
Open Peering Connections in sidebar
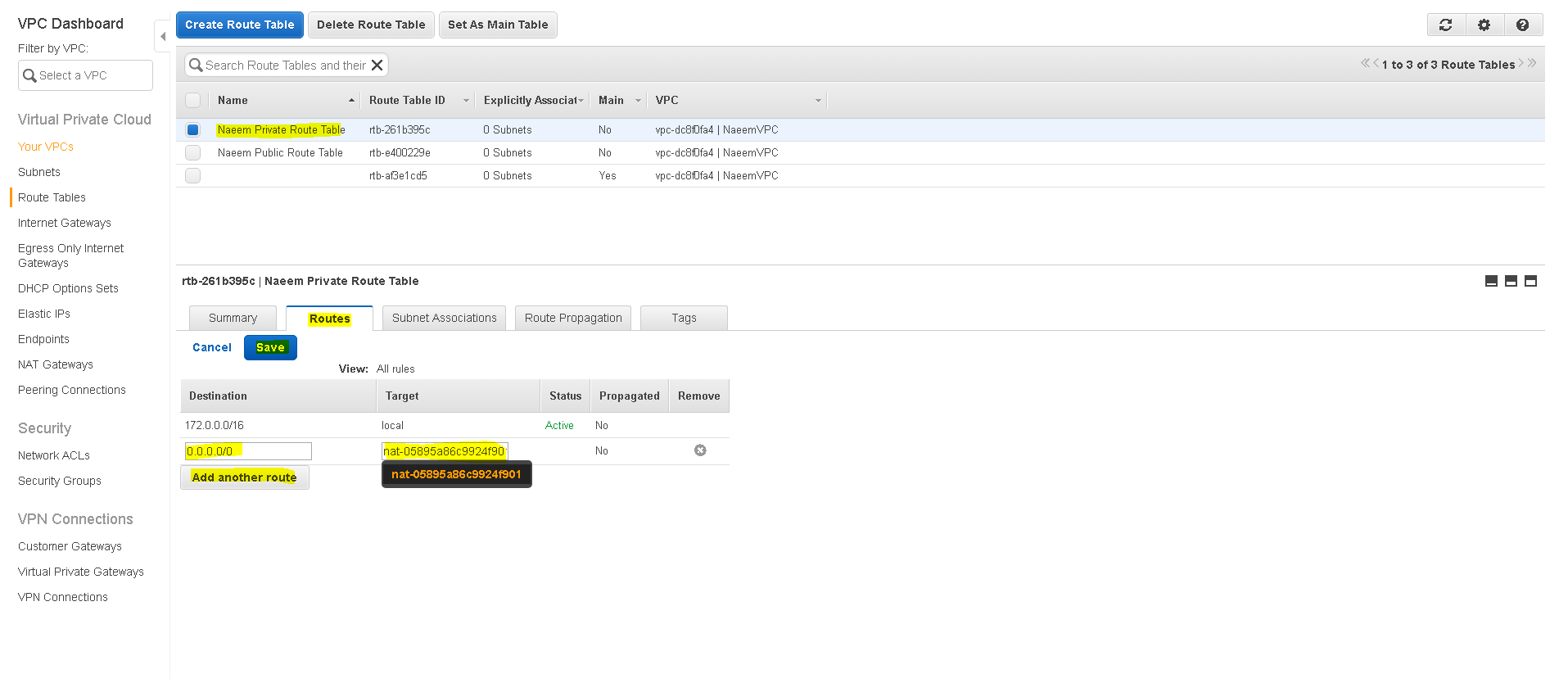pyautogui.click(x=72, y=390)
